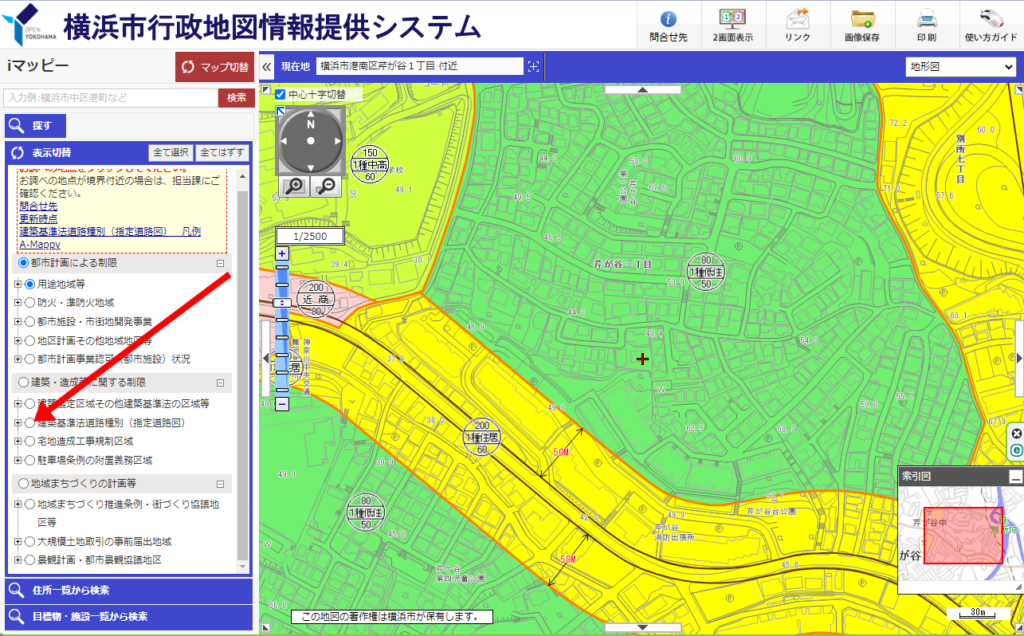
Task: Select 建築基準法道路種別（指定道路図） radio button
Action: [29, 422]
